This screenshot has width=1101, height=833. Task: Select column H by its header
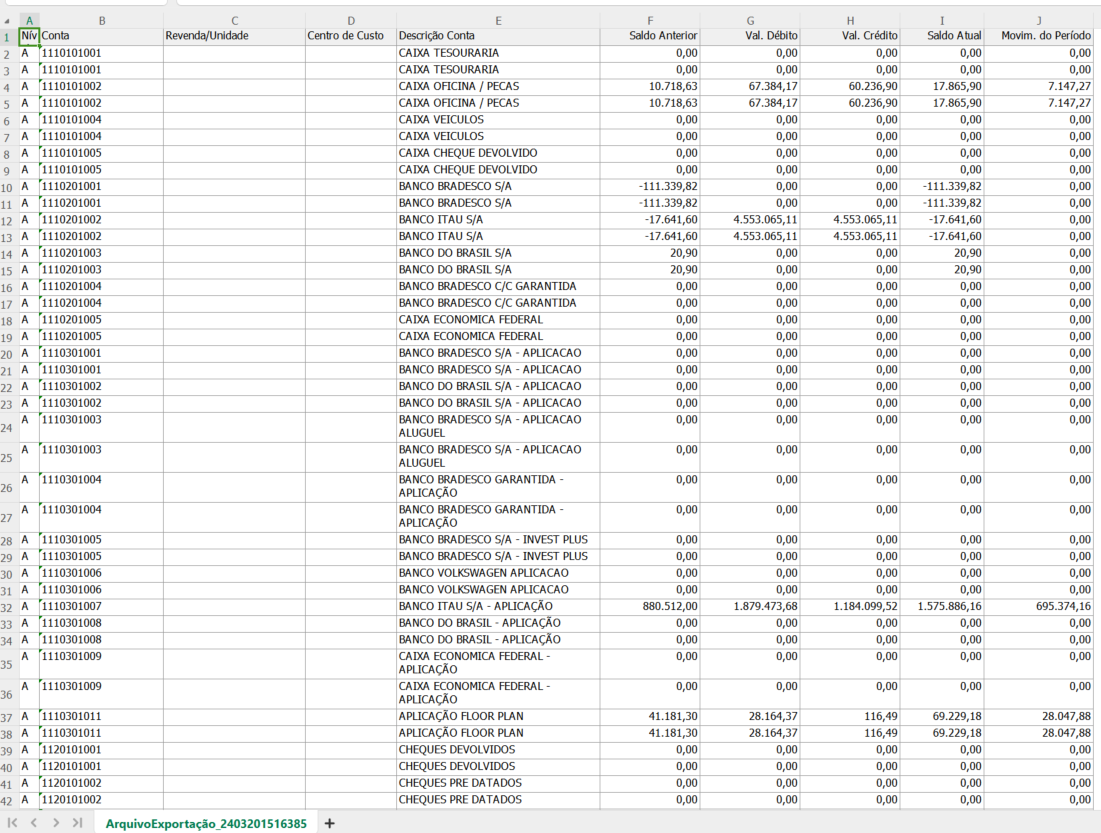click(850, 21)
